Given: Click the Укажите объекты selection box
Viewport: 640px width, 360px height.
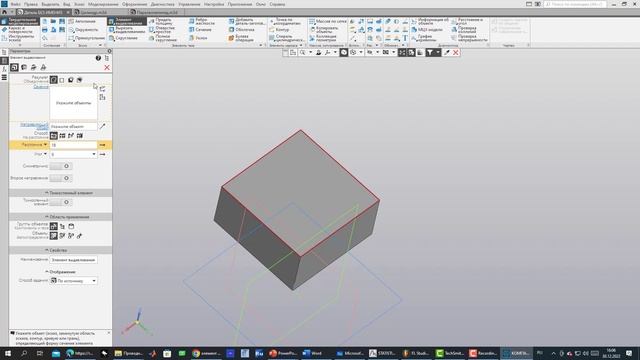Looking at the screenshot, I should tap(73, 103).
